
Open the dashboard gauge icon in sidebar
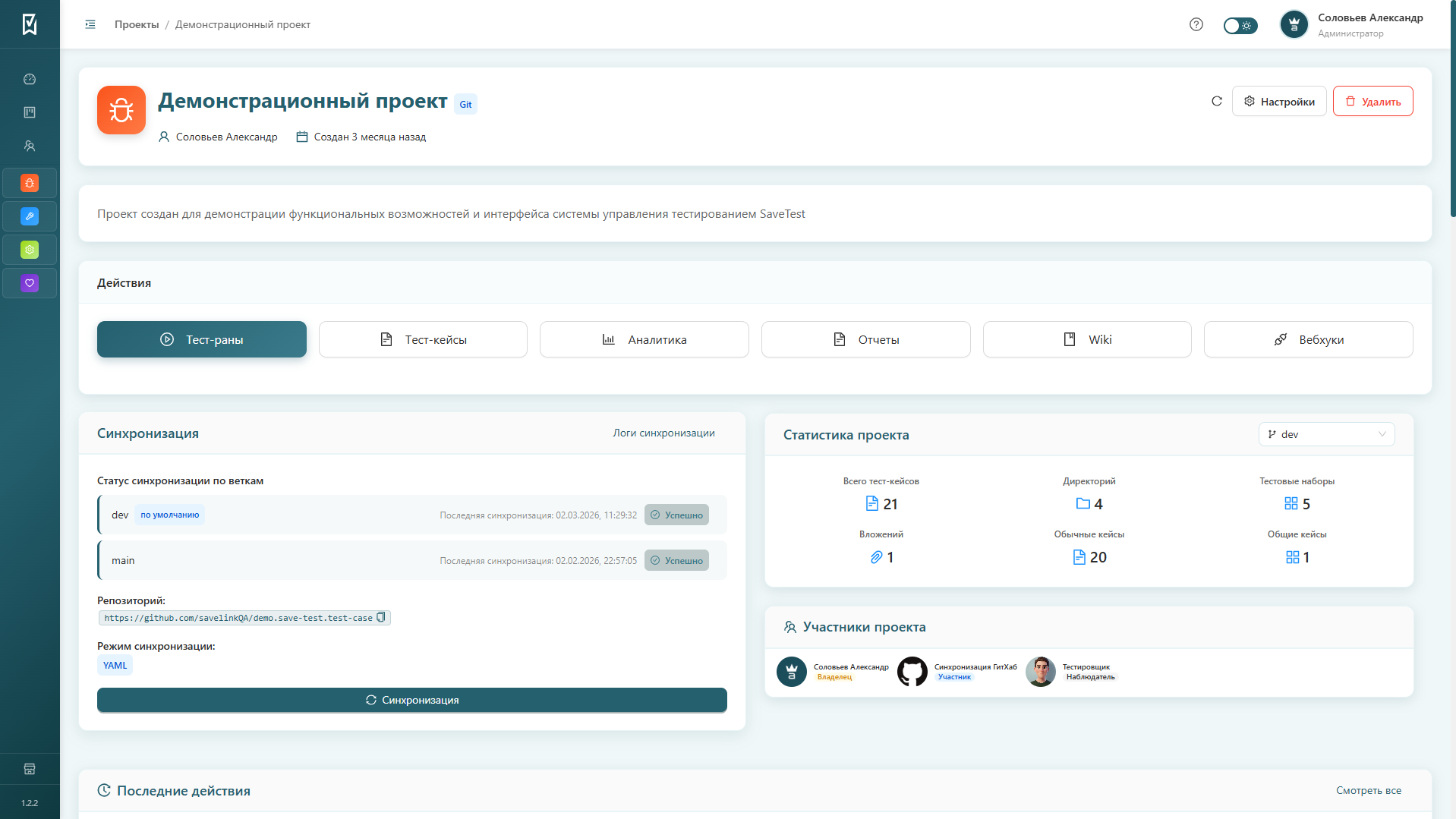29,79
